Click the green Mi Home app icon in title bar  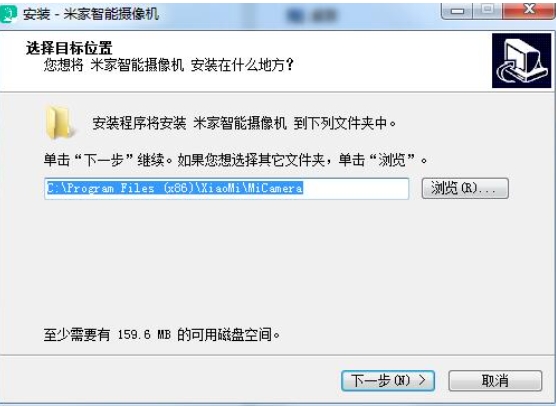point(8,14)
